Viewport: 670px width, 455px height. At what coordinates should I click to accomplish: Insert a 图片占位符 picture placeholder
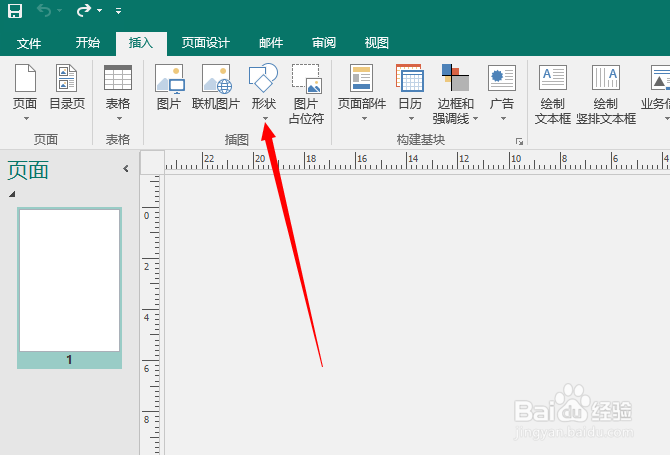pos(306,94)
